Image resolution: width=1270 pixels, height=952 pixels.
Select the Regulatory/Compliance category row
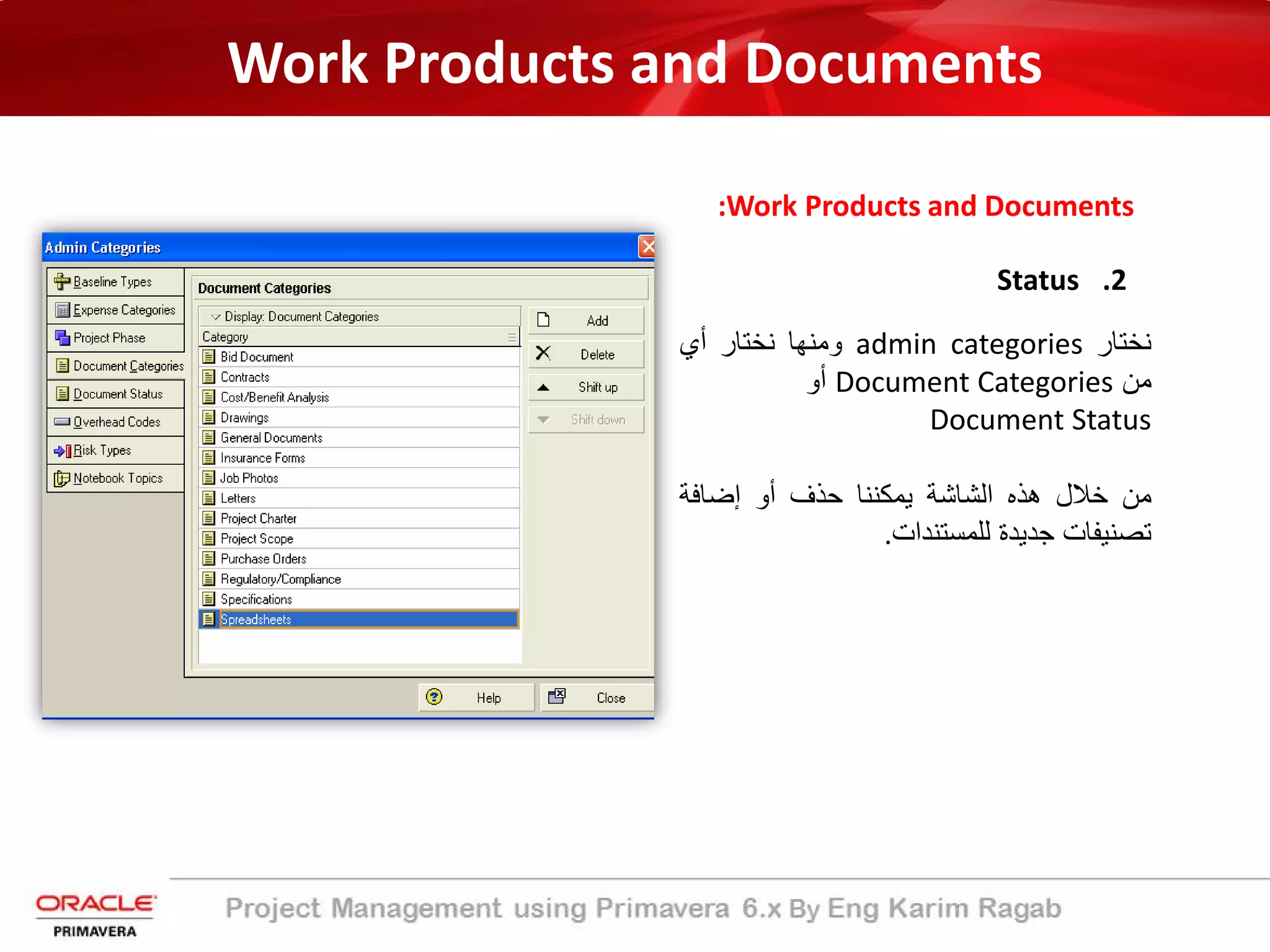point(359,579)
